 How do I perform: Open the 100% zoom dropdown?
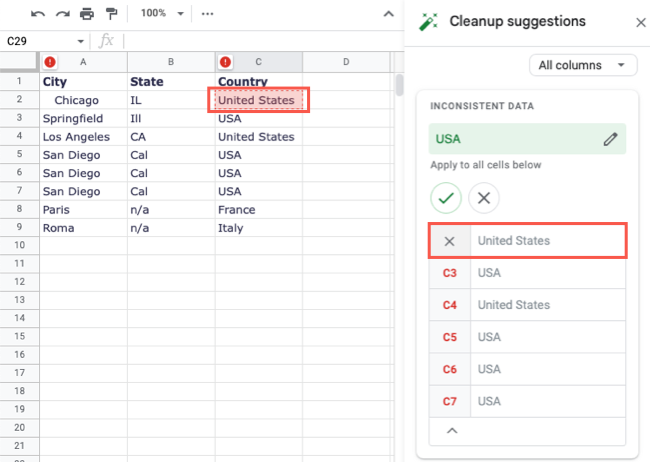point(163,14)
